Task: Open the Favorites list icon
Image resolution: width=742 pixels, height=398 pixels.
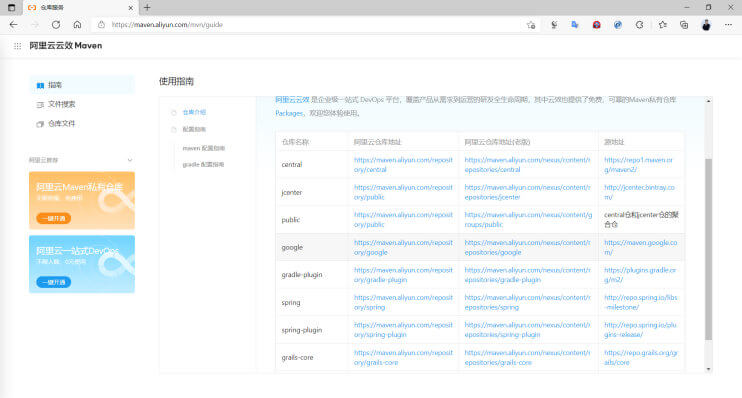Action: point(662,25)
